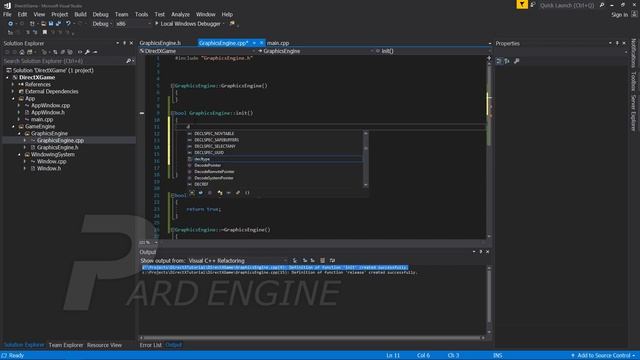Open the DirectXGame scope dropdown above the editor
The height and width of the screenshot is (360, 640).
click(198, 51)
